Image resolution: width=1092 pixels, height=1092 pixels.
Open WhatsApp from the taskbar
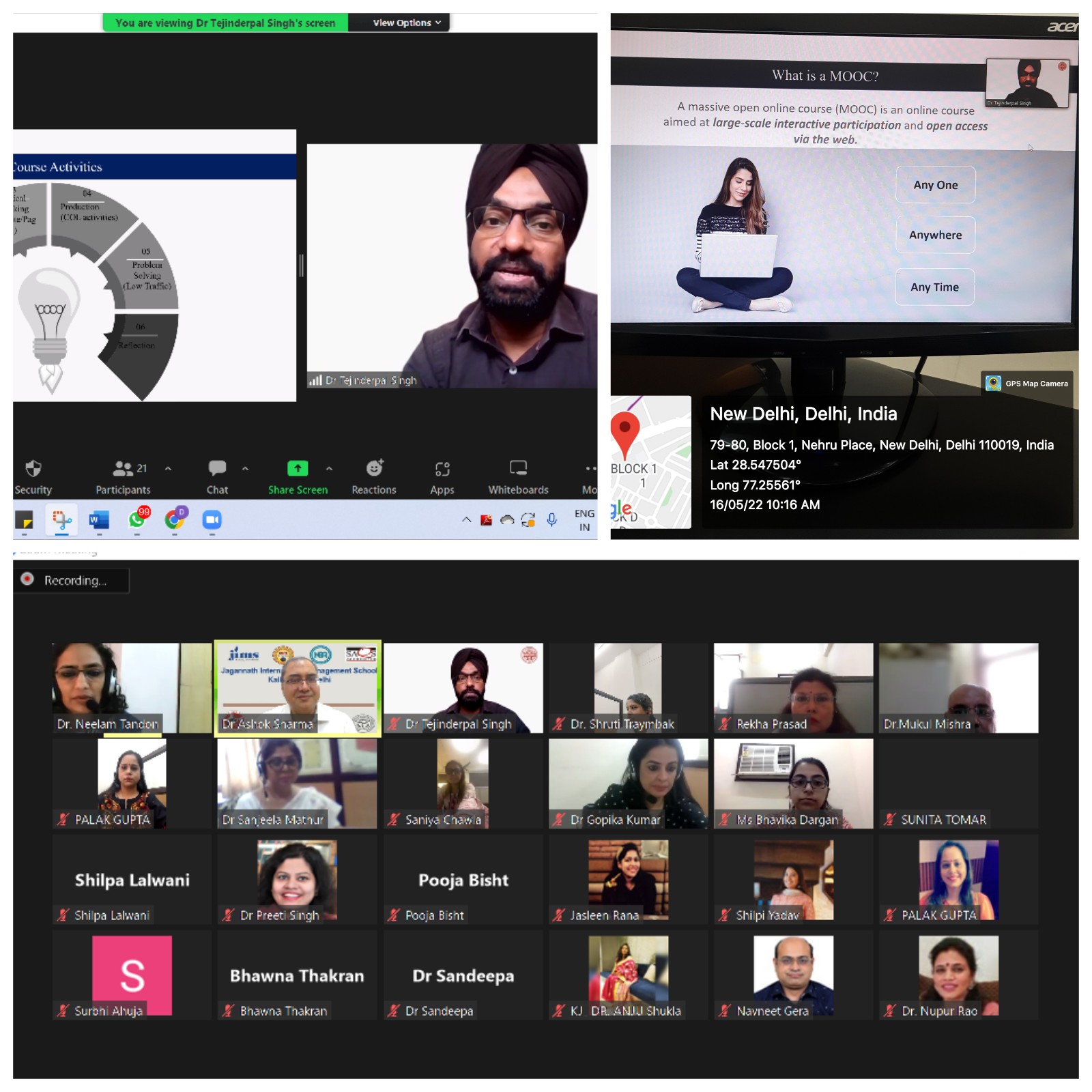click(x=137, y=520)
